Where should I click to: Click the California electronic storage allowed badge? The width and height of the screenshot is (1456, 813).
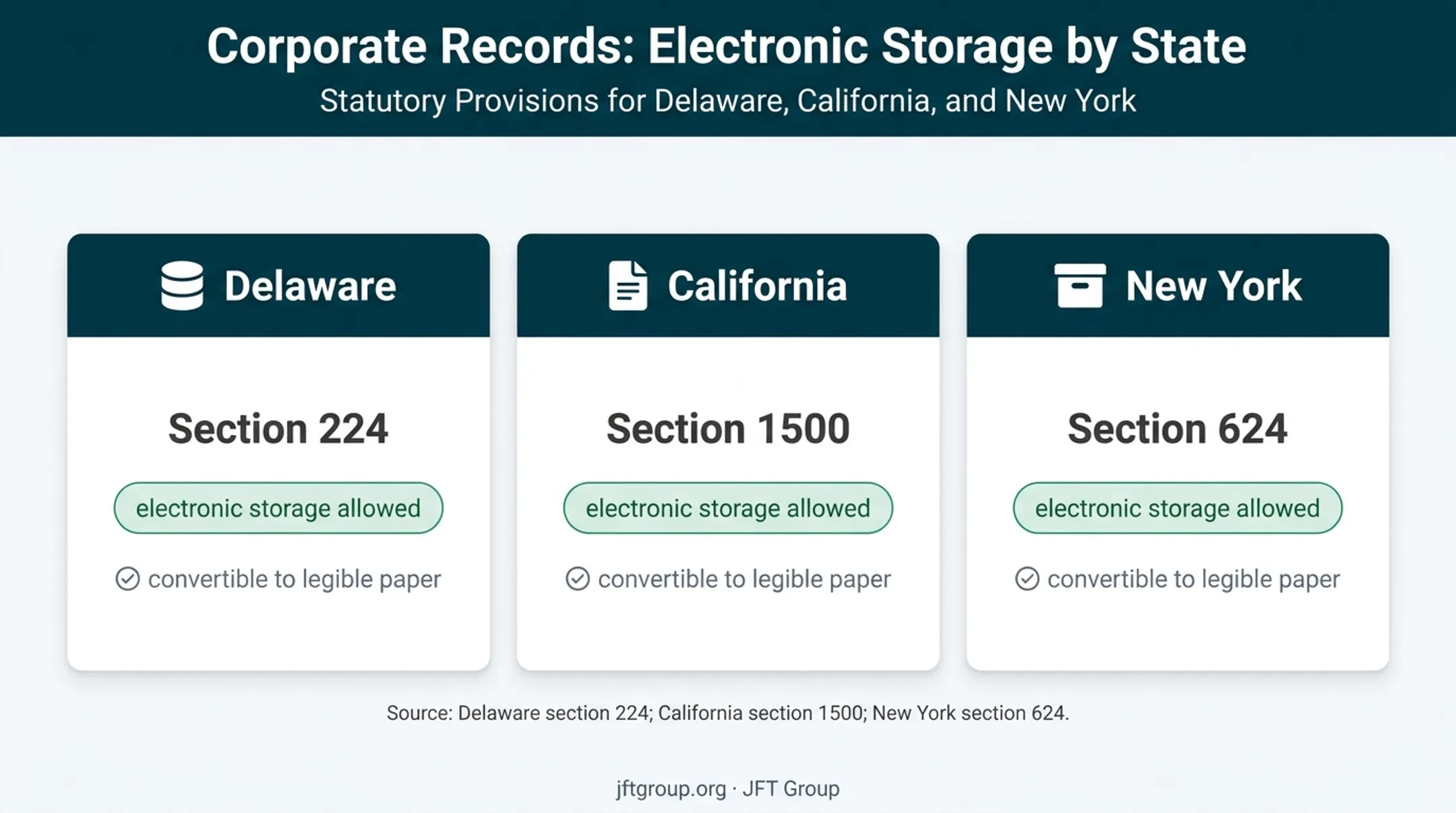[x=728, y=508]
